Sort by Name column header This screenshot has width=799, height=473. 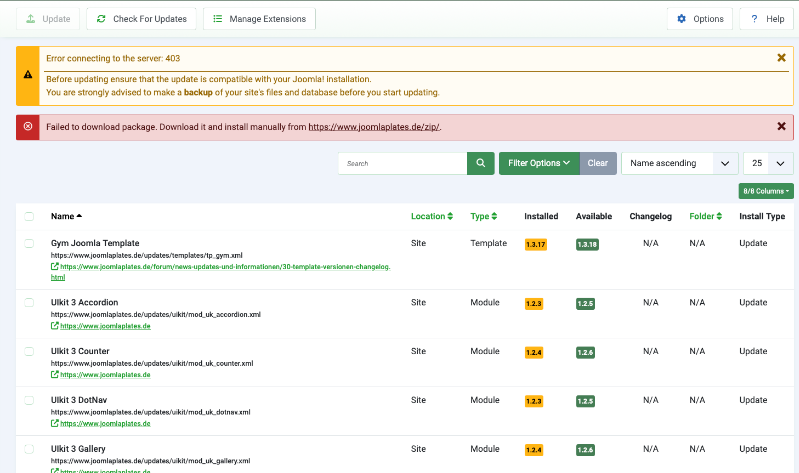(x=66, y=216)
